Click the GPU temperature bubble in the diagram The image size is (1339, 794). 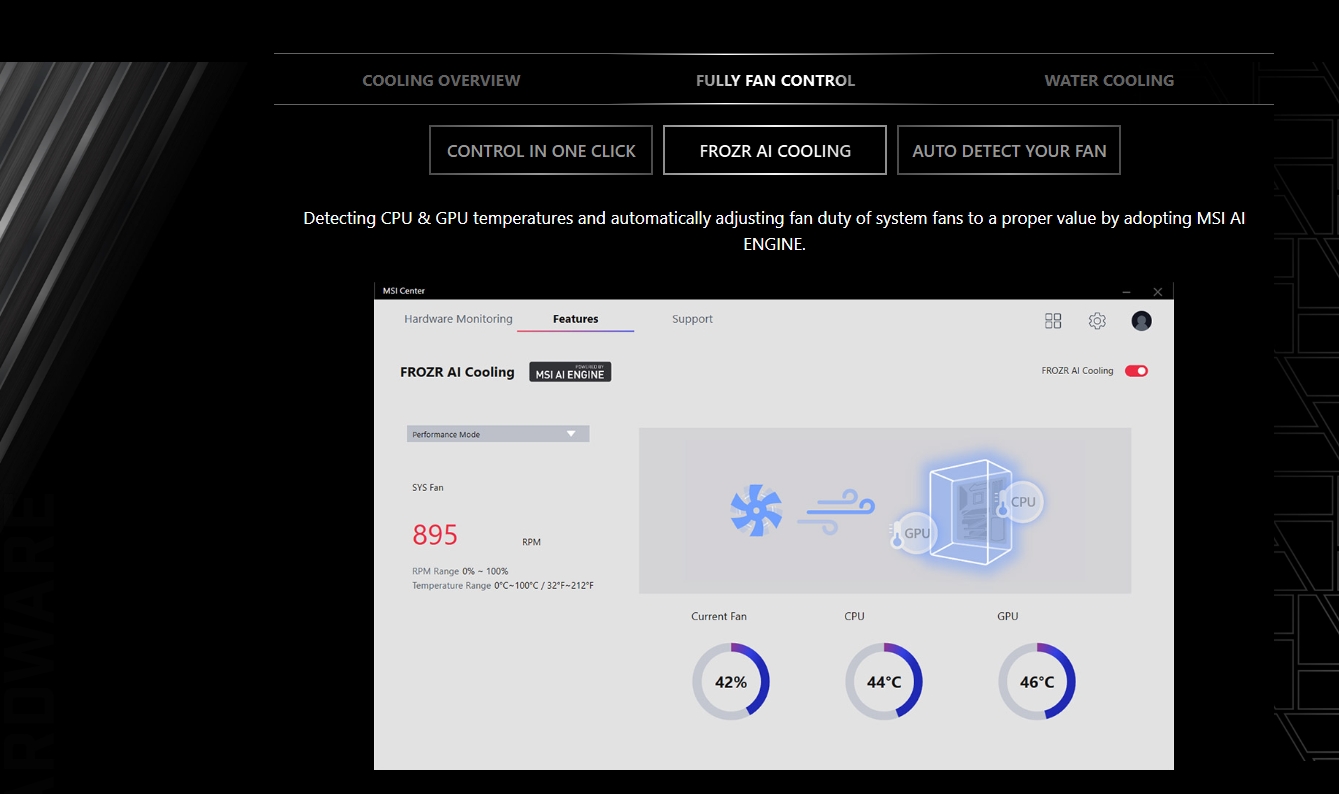[x=914, y=533]
